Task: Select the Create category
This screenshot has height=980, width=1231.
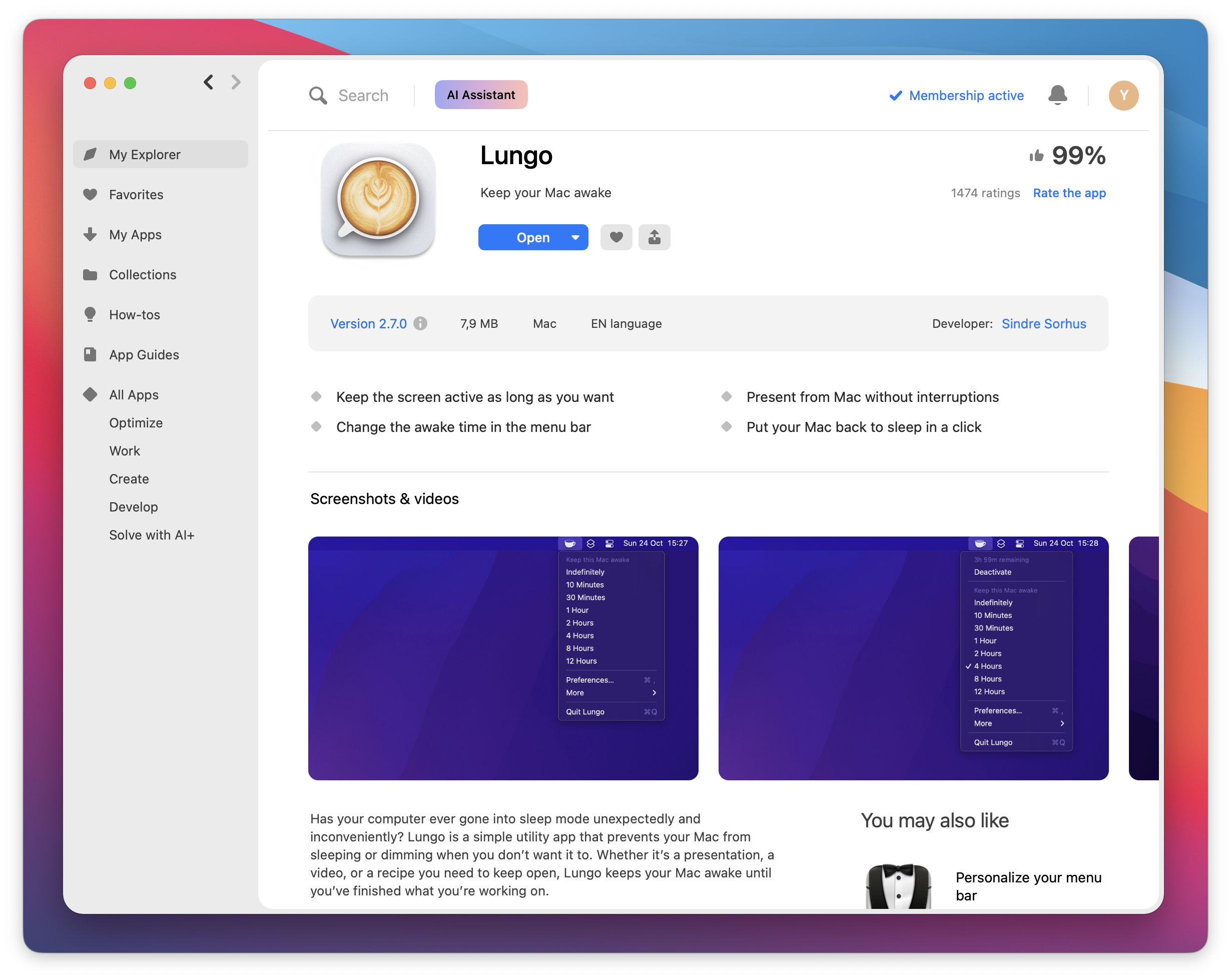Action: point(129,478)
